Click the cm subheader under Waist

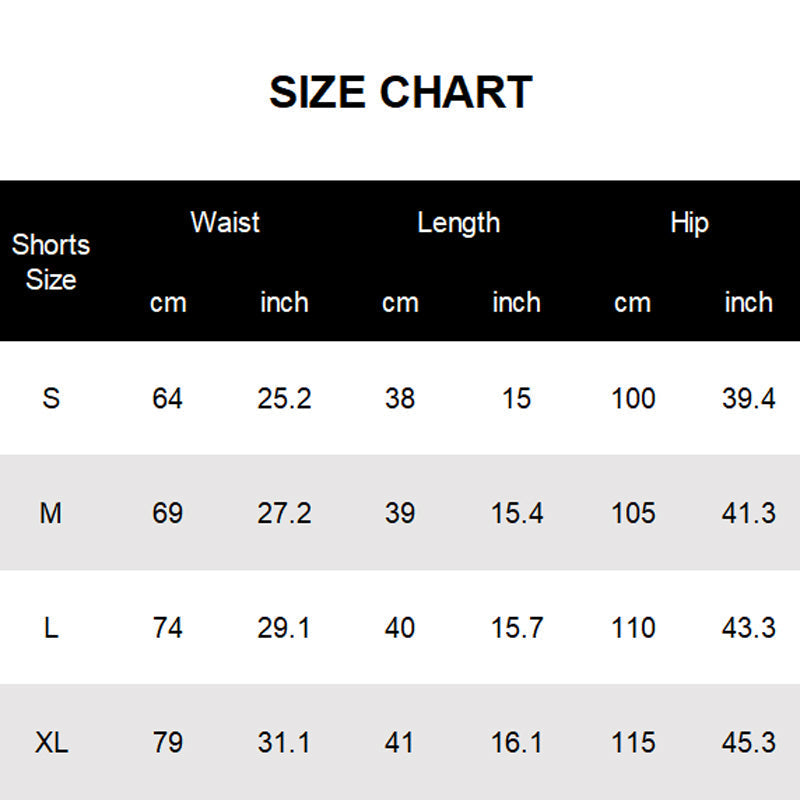168,302
